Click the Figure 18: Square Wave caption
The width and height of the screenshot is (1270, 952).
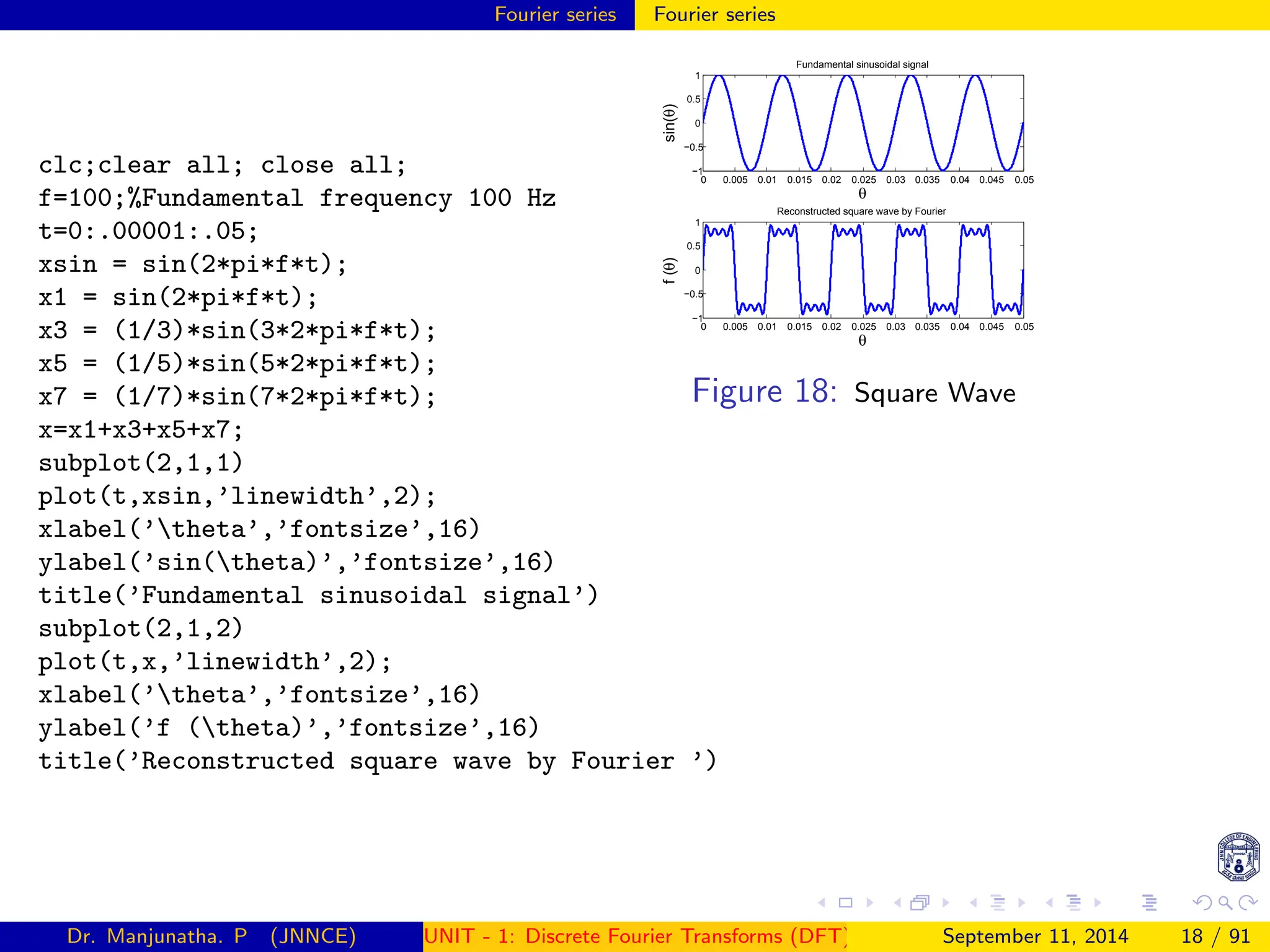[854, 392]
